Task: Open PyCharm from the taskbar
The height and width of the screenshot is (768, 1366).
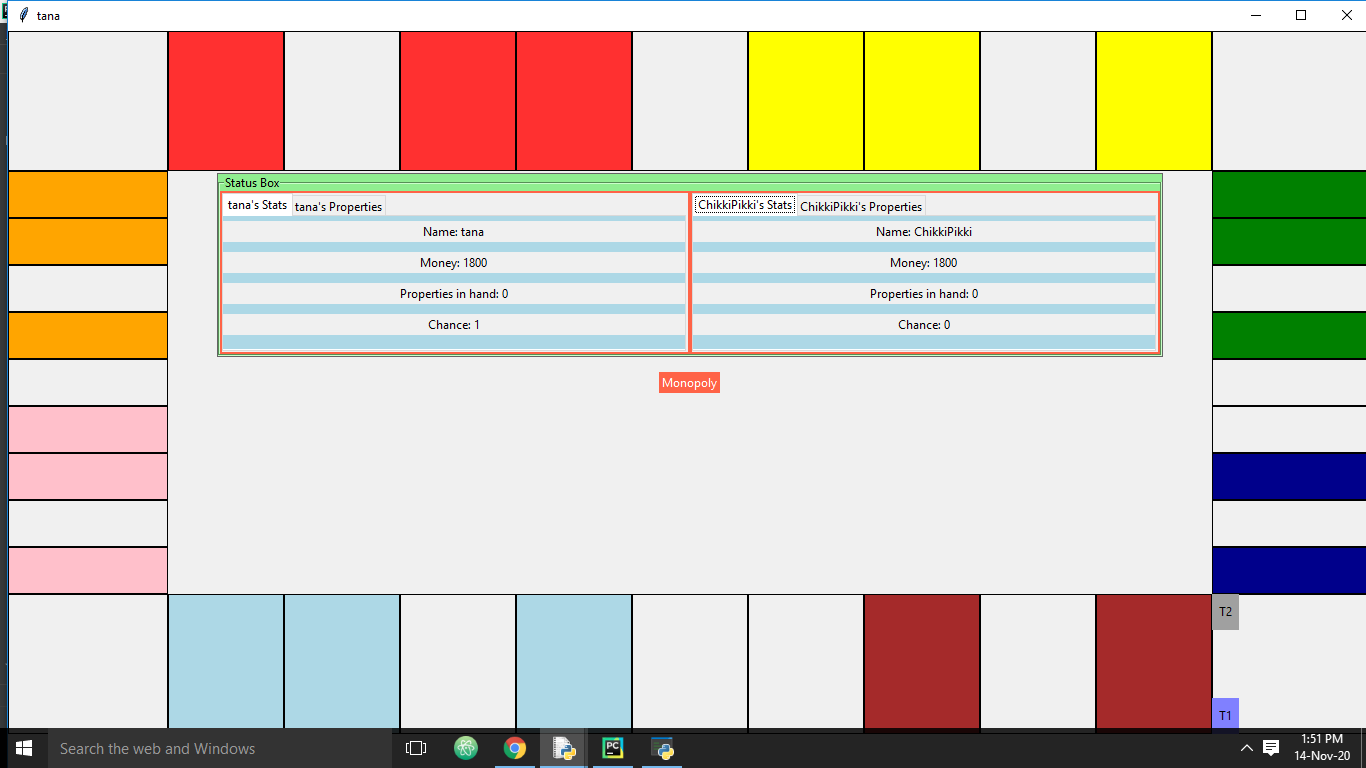Action: [612, 747]
